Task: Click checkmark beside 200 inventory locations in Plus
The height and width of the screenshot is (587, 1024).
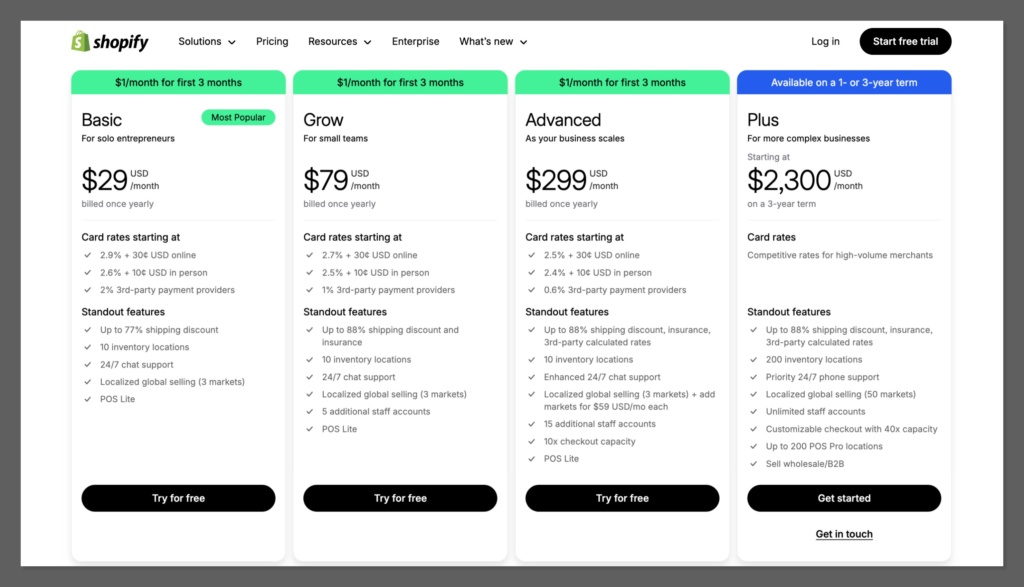Action: click(x=755, y=359)
